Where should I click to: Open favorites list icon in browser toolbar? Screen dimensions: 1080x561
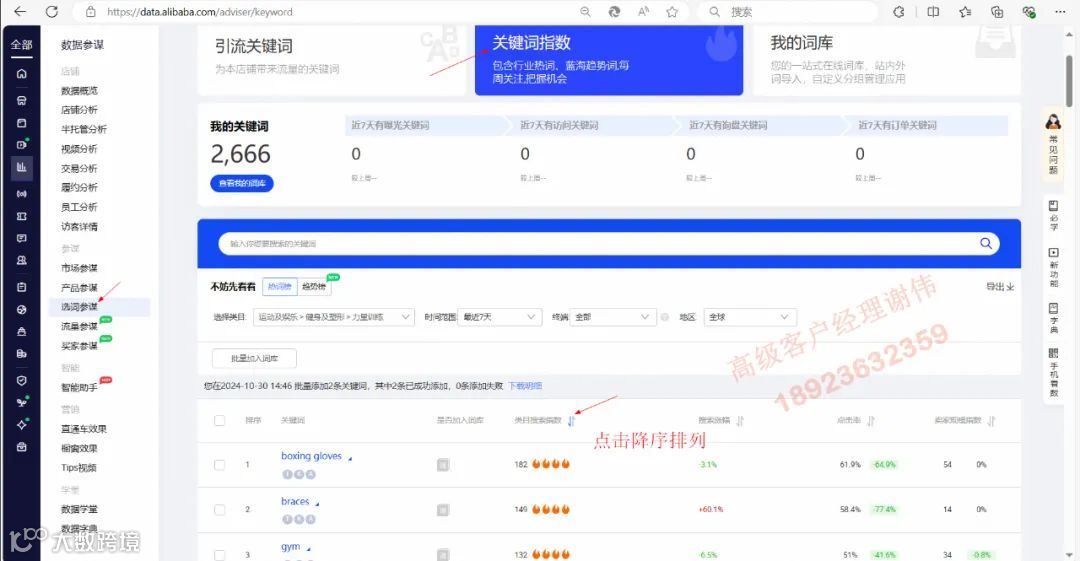pos(965,12)
